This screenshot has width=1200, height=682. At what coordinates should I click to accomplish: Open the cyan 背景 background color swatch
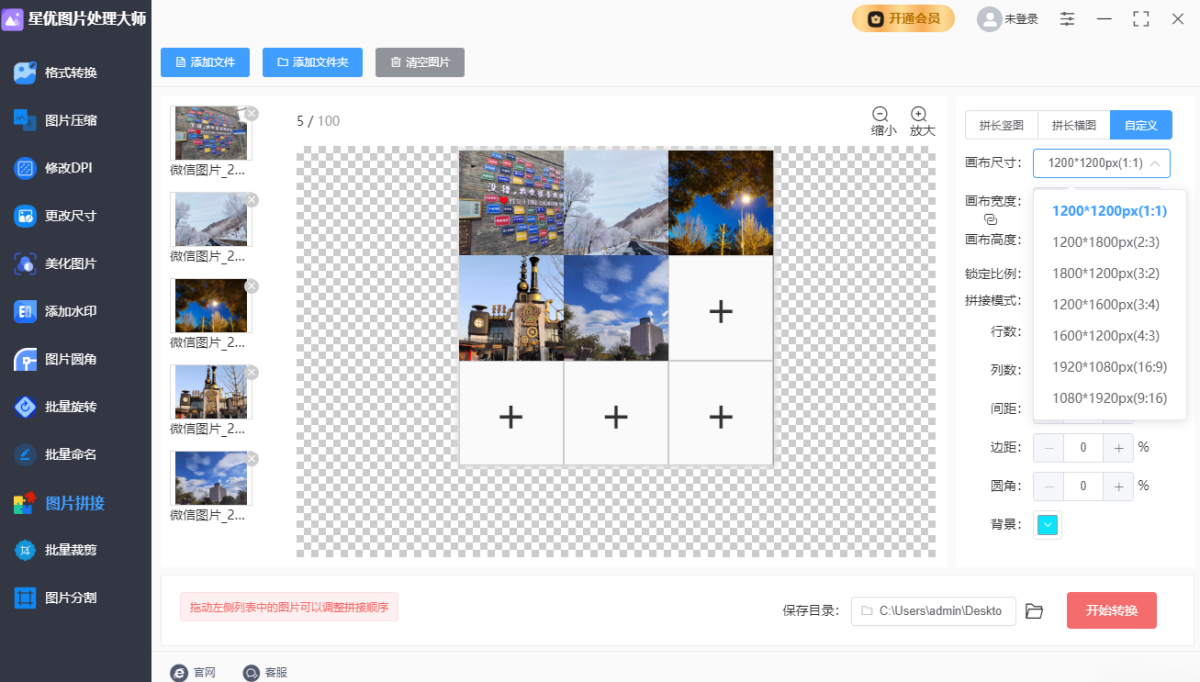point(1047,525)
